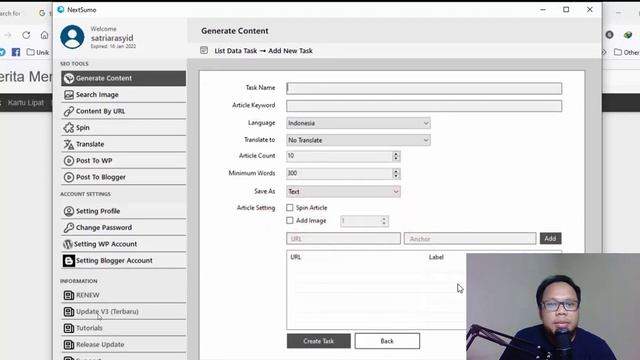Adjust the Add Image count stepper
The width and height of the screenshot is (640, 360).
click(384, 221)
